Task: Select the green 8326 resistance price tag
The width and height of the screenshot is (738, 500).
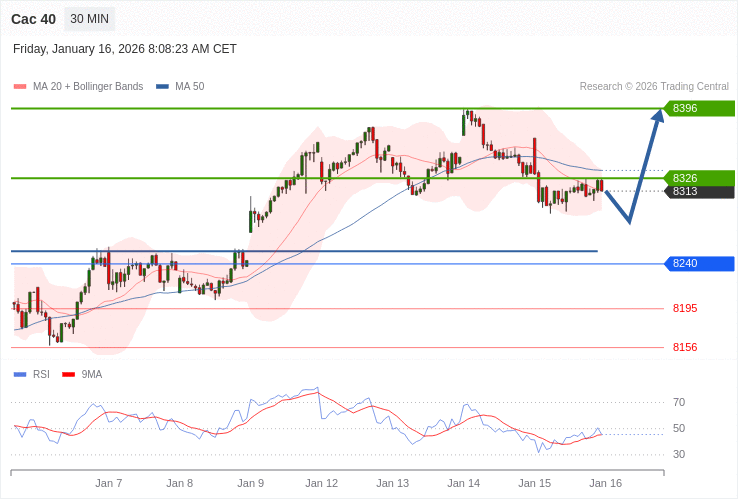Action: tap(699, 178)
